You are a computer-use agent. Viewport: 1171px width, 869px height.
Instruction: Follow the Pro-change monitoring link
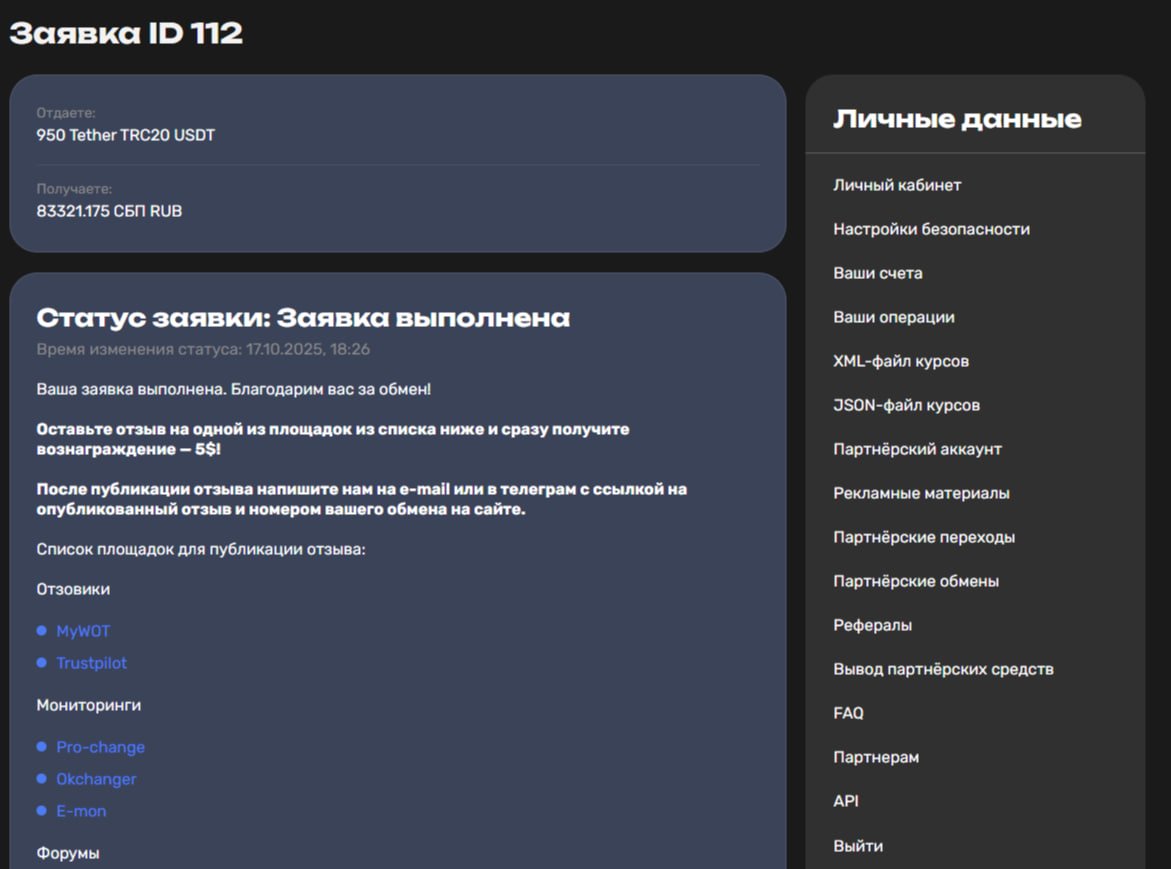100,747
